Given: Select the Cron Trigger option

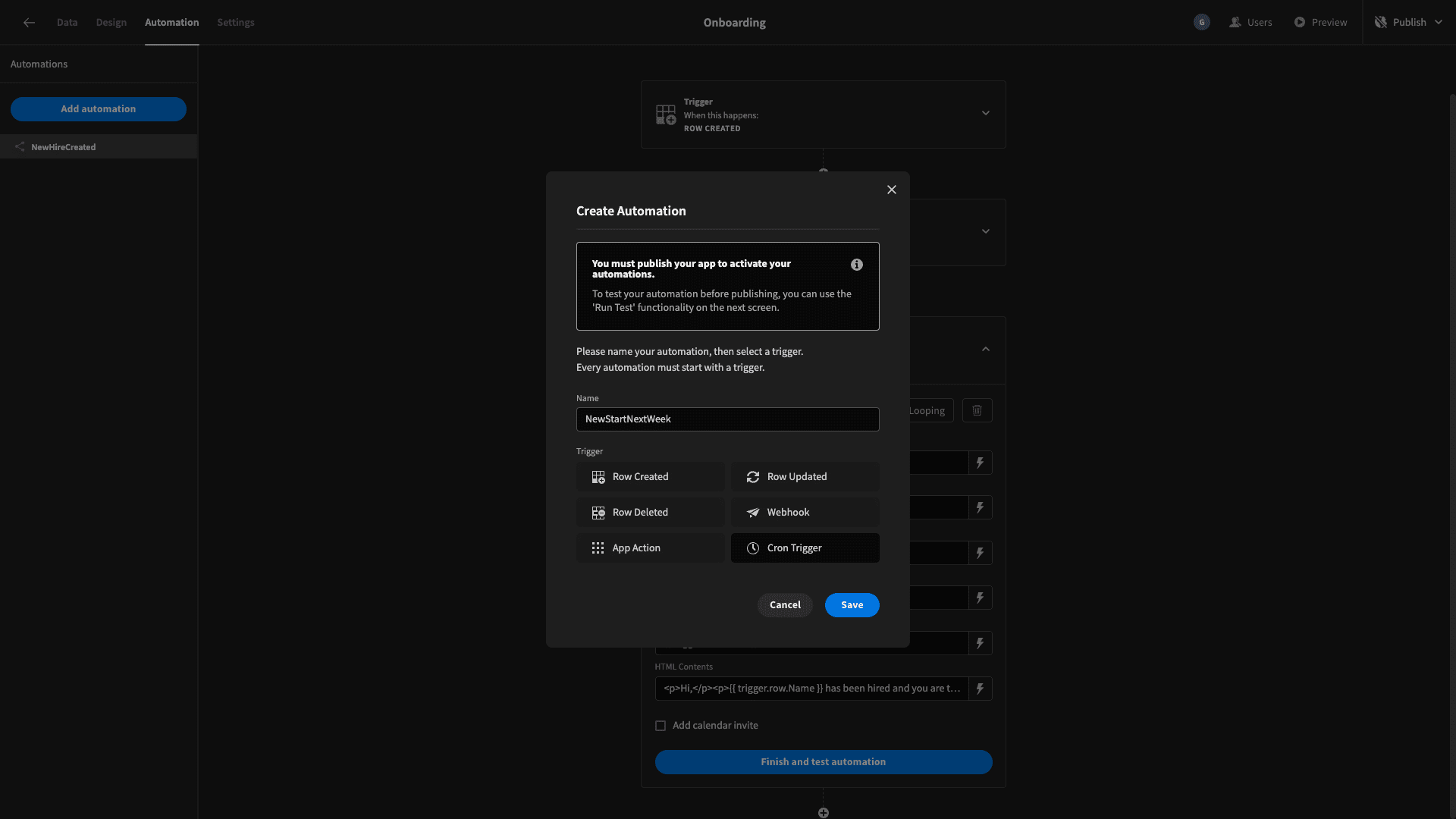Looking at the screenshot, I should pos(805,548).
